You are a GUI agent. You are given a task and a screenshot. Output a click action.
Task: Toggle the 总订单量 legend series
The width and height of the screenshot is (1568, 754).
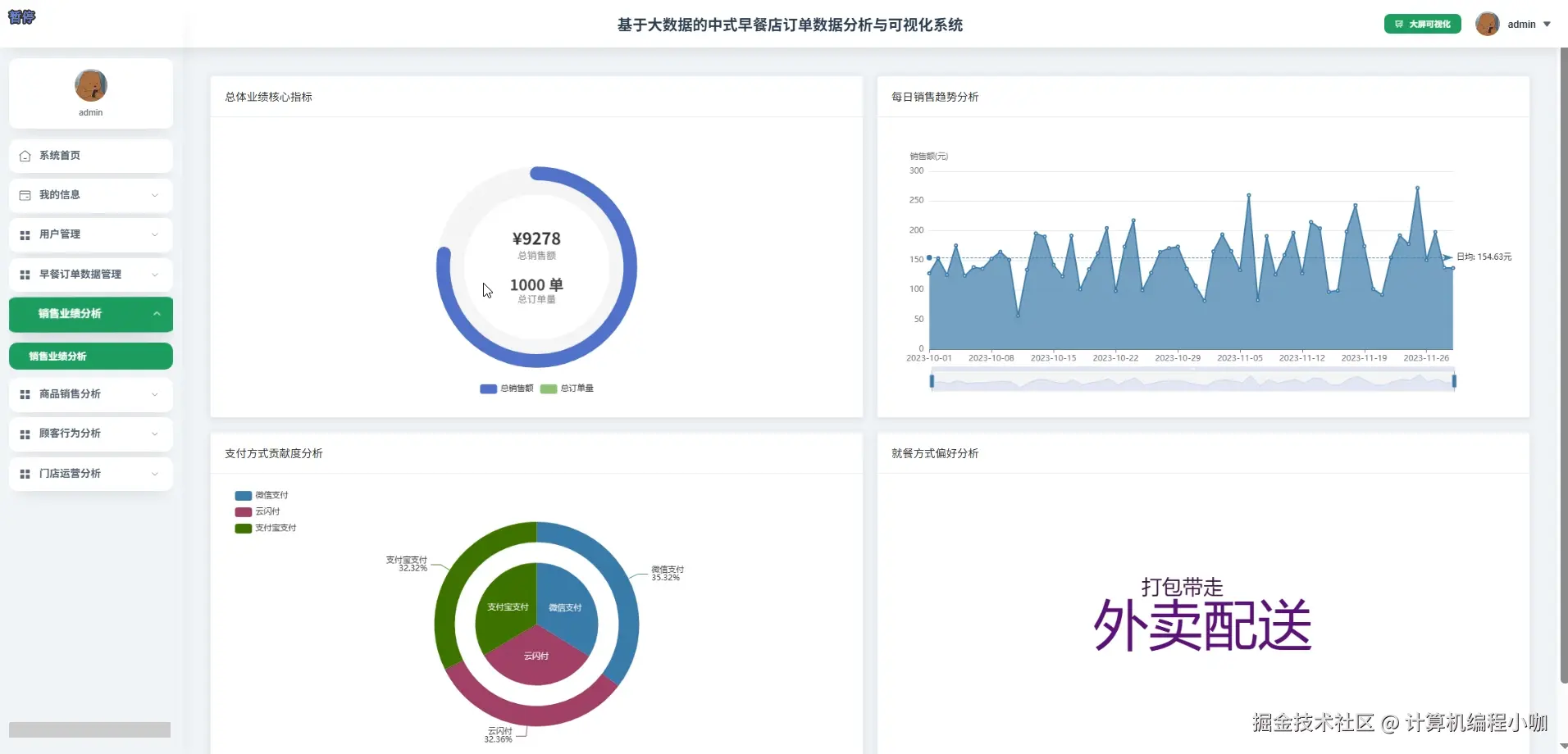pos(567,388)
